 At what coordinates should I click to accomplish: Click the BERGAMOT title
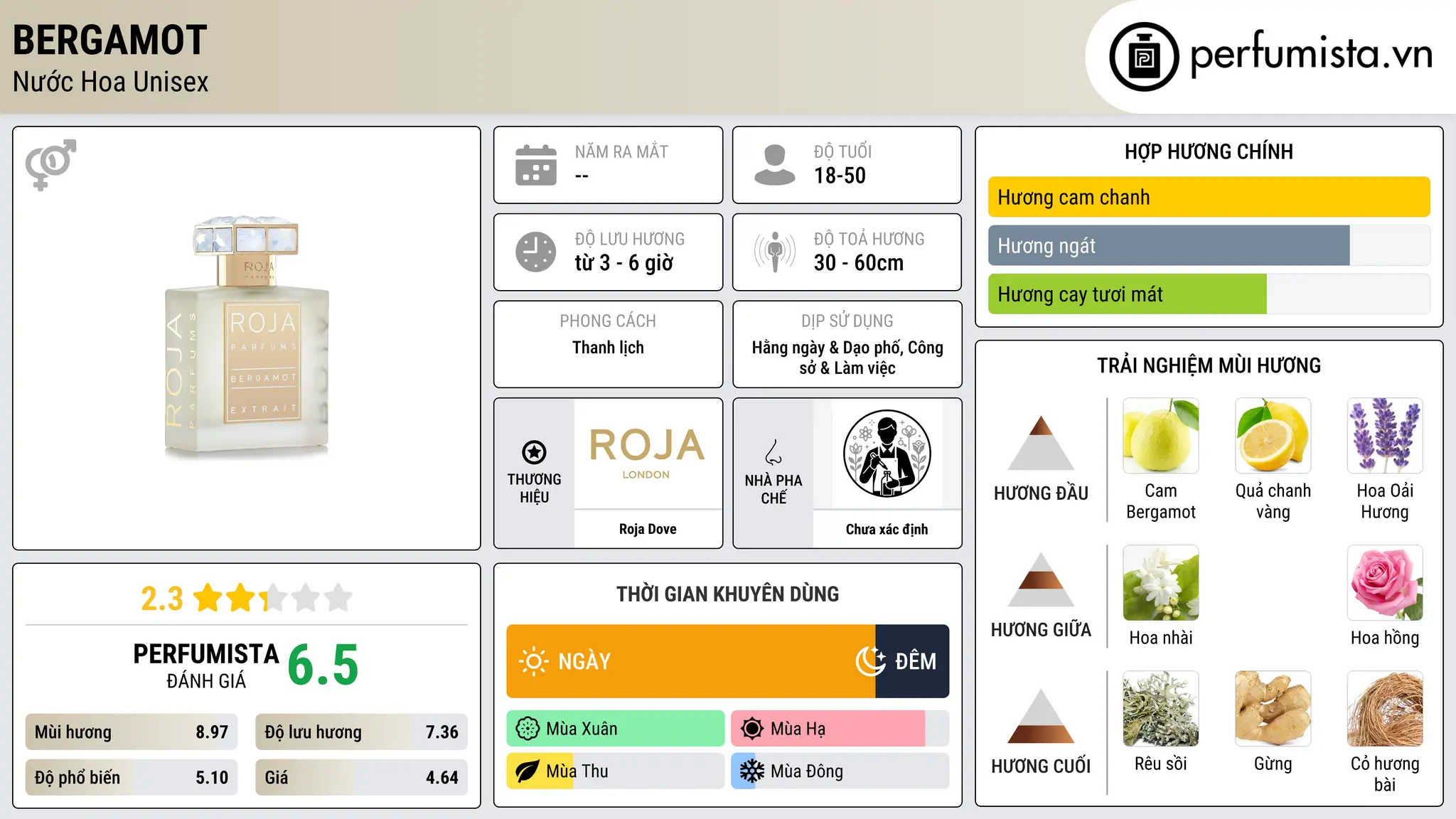point(110,40)
